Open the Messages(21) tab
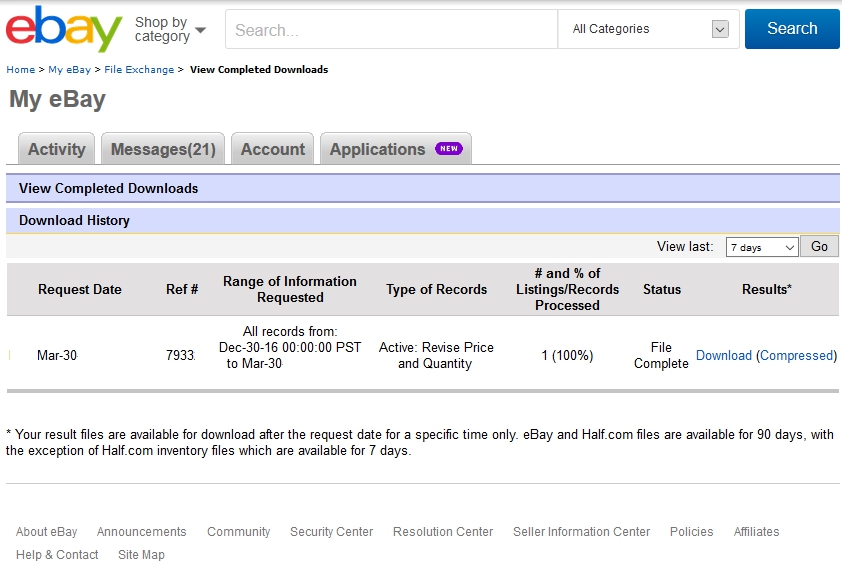848x565 pixels. [x=163, y=149]
